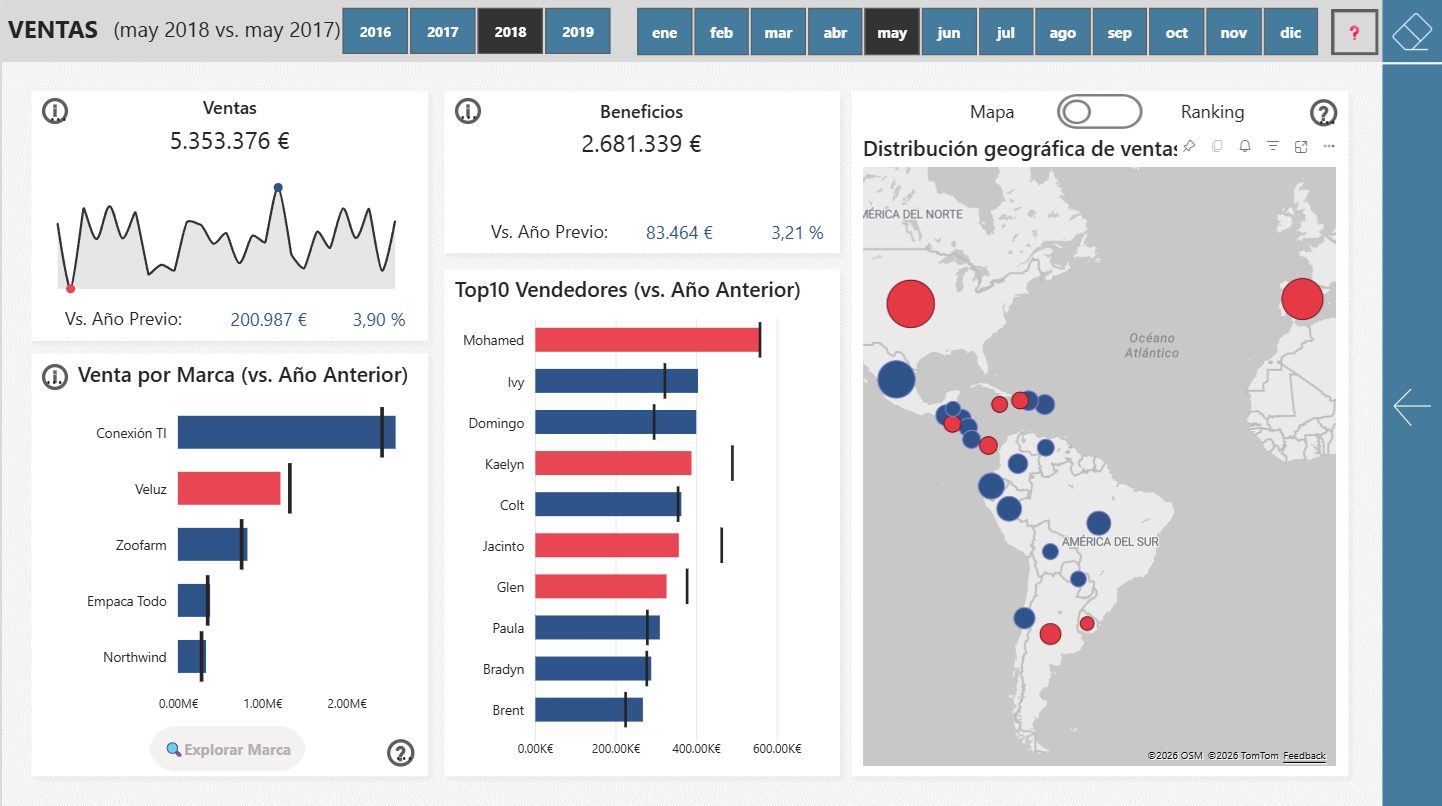Screen dimensions: 1442x806
Task: Switch the visual from Mapa to Ranking
Action: (x=1099, y=112)
